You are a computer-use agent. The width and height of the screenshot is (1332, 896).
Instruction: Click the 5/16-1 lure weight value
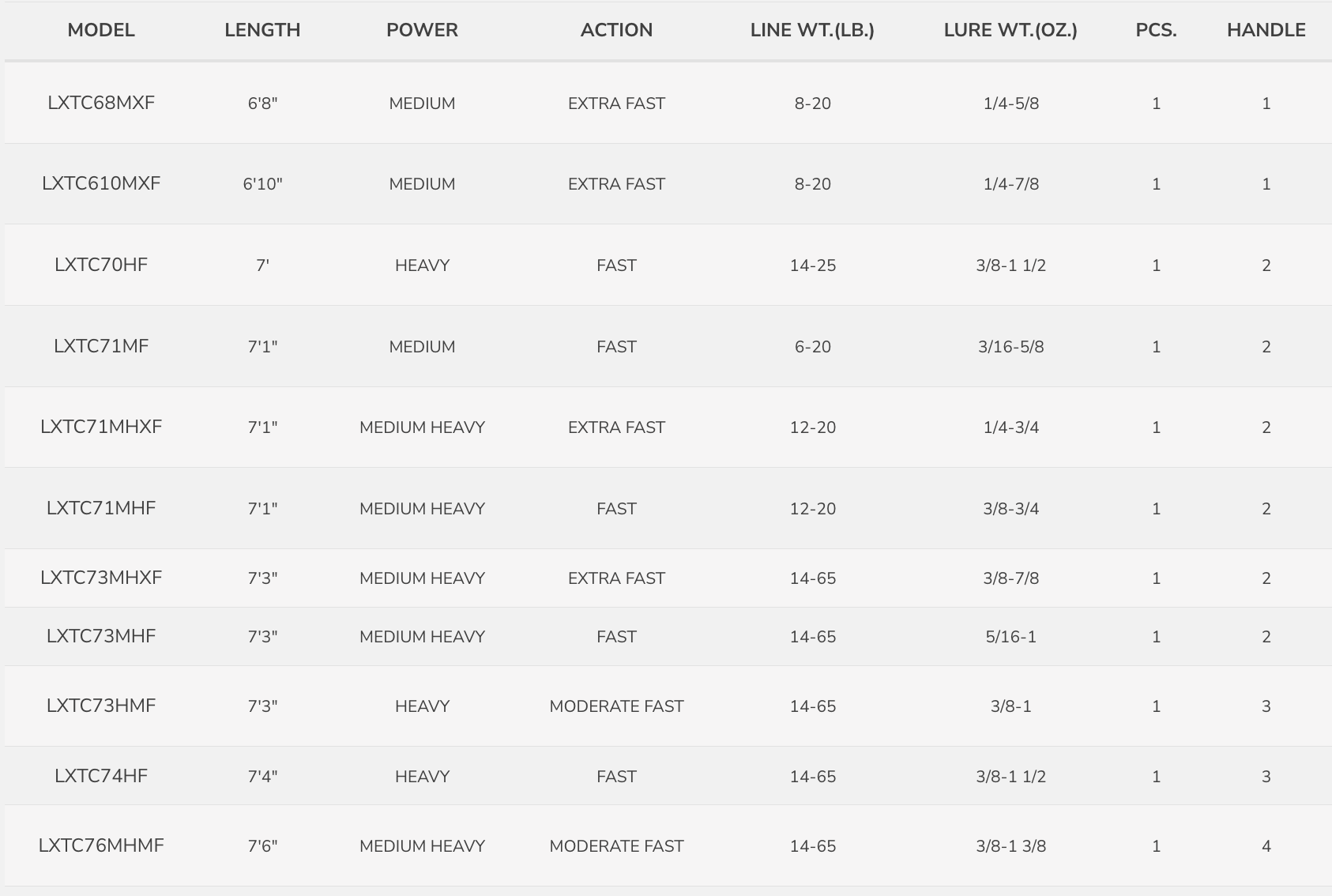[1010, 637]
